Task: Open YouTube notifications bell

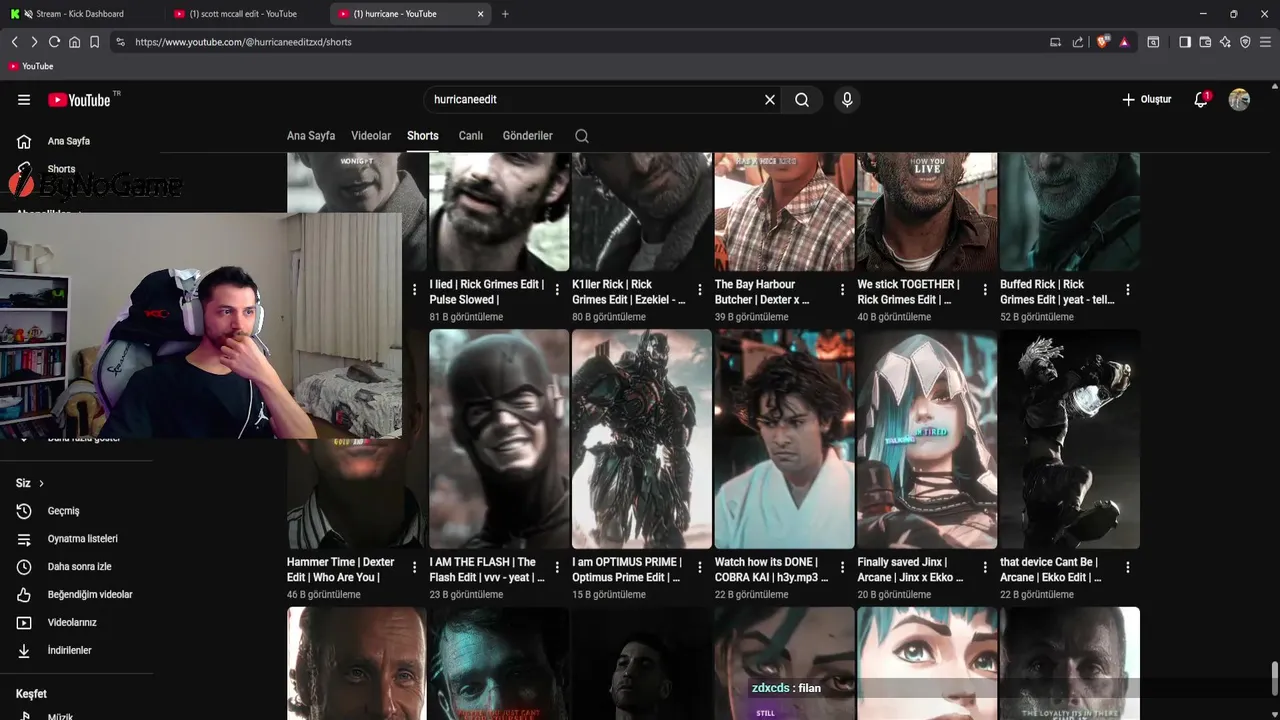Action: [1201, 100]
